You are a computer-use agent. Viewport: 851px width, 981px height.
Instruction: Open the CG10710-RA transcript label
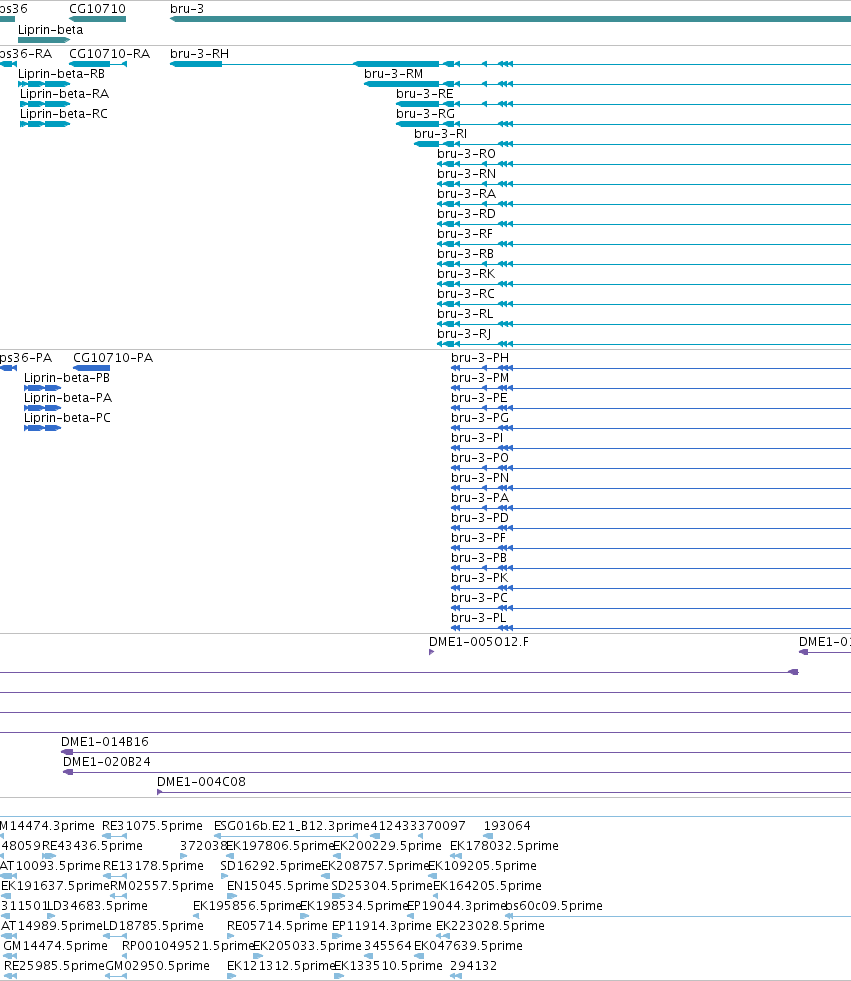pos(110,54)
